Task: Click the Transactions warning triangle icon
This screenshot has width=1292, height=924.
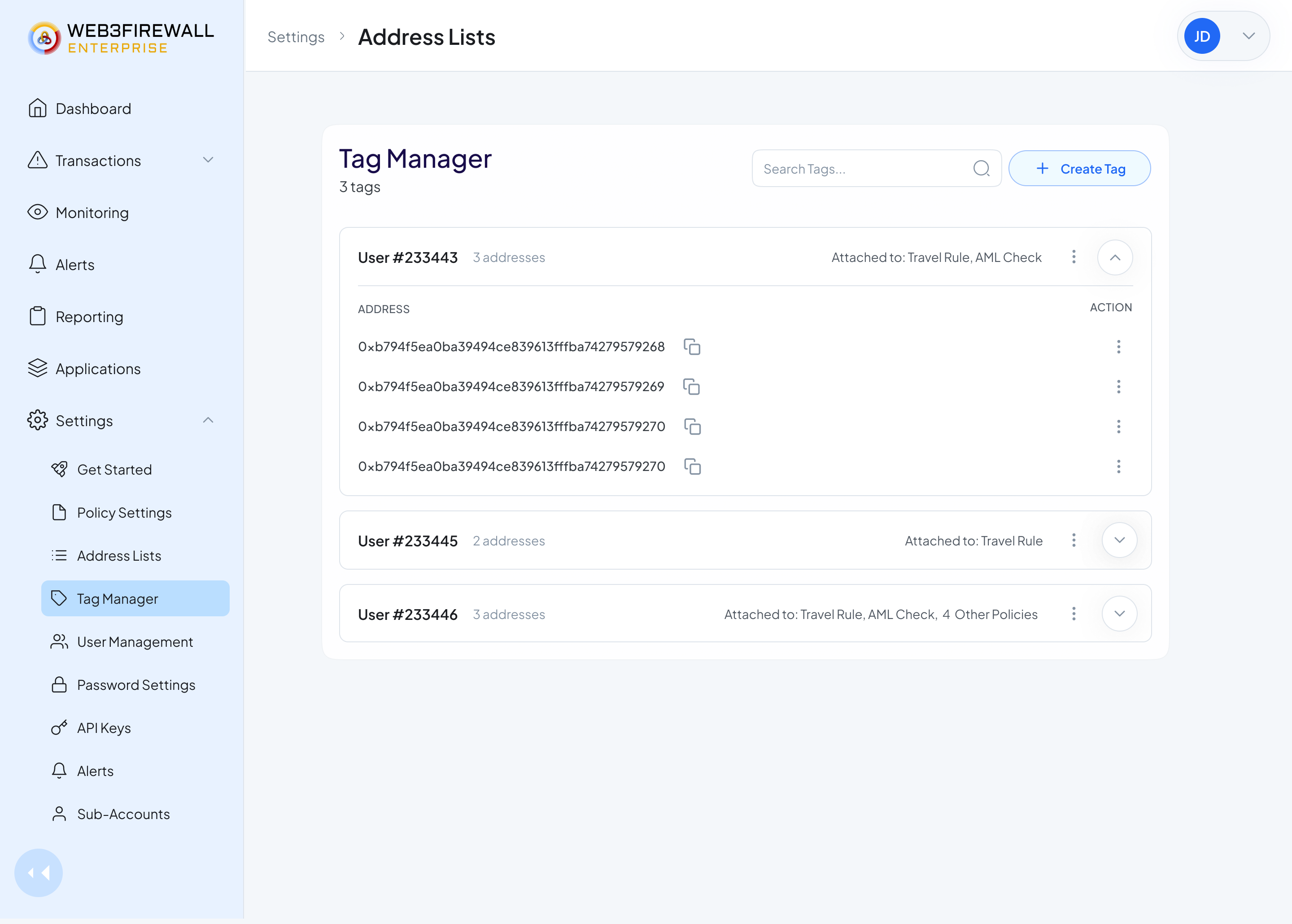Action: pos(38,161)
